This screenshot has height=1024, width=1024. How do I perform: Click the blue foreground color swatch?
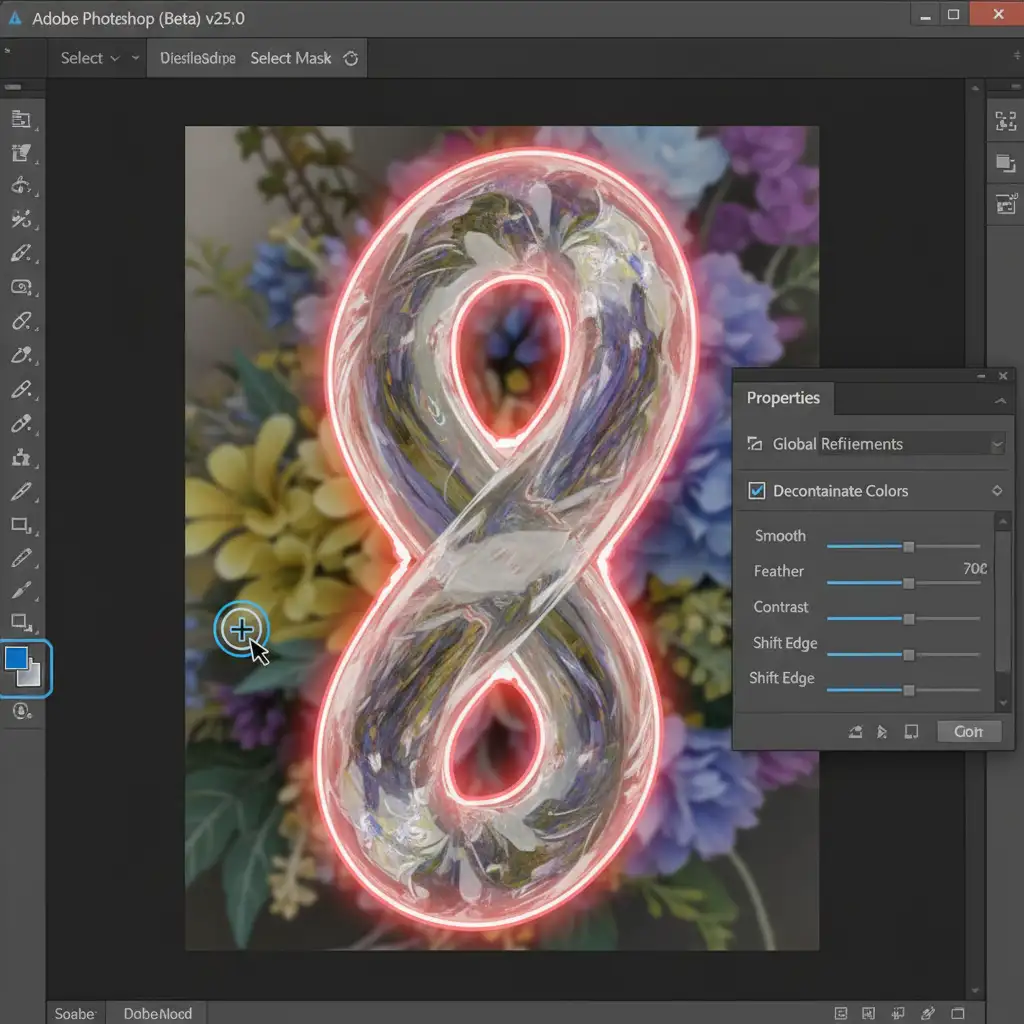tap(17, 659)
